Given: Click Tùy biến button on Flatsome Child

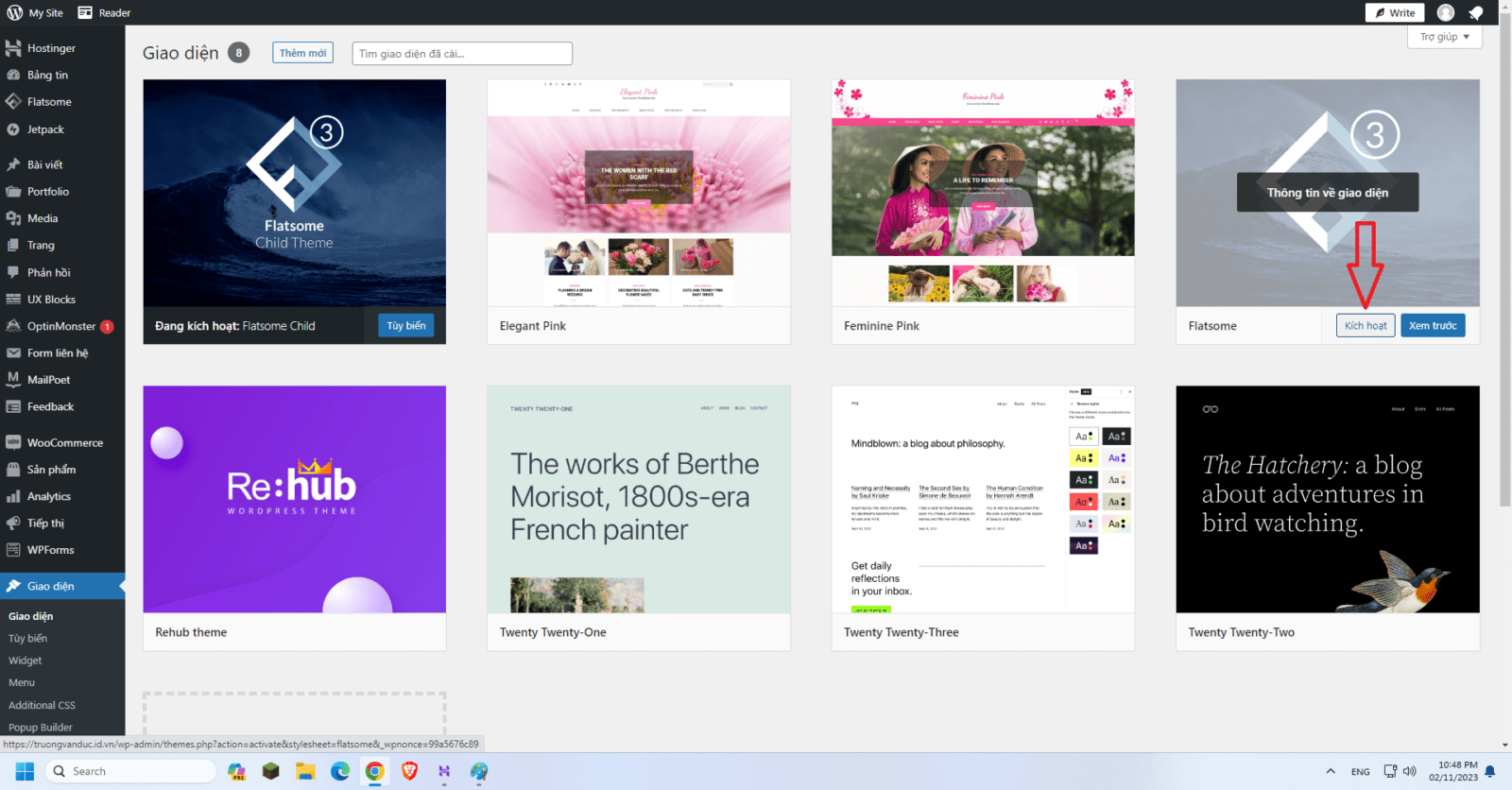Looking at the screenshot, I should tap(406, 325).
